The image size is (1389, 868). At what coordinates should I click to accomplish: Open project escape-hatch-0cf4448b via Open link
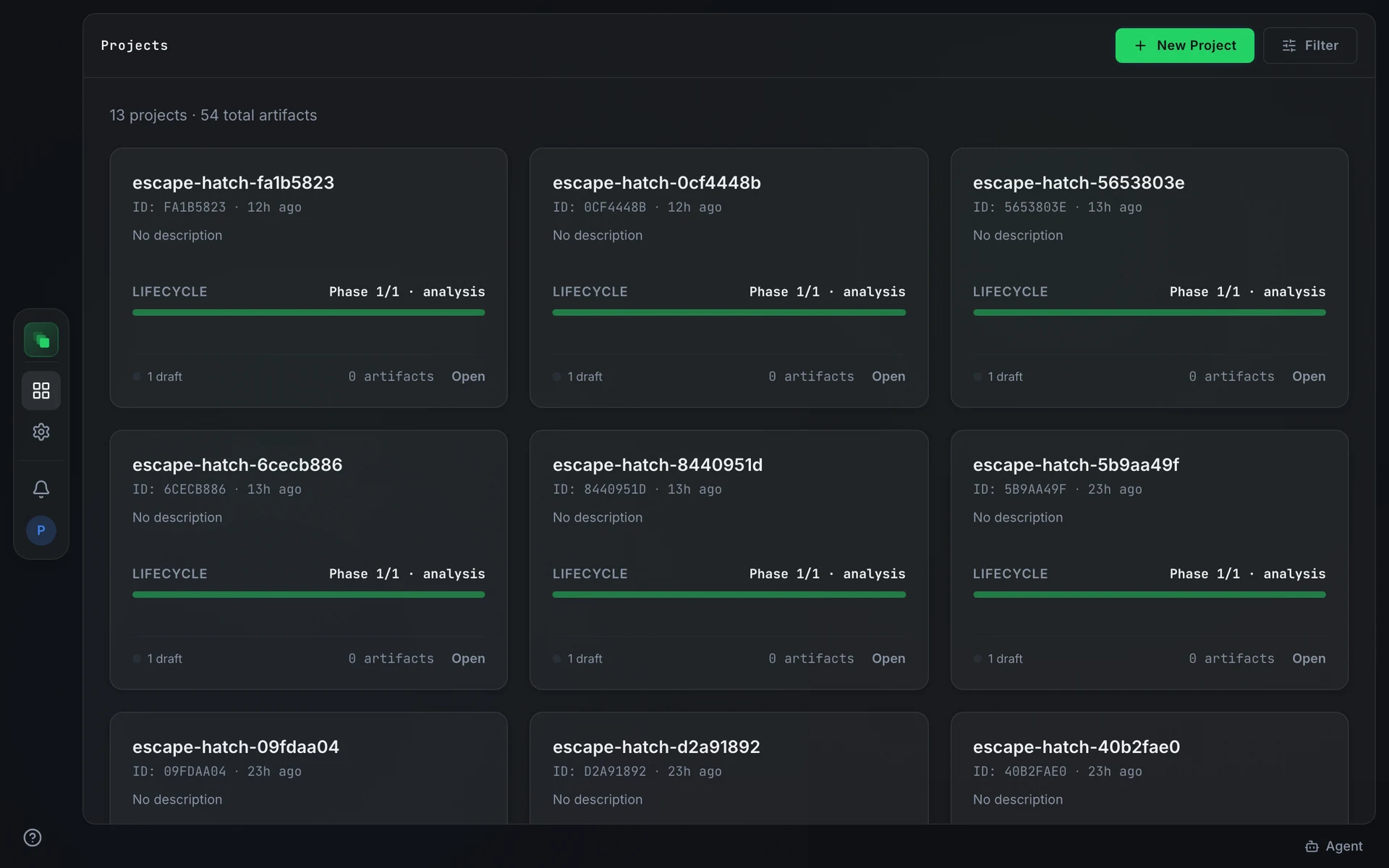tap(888, 376)
